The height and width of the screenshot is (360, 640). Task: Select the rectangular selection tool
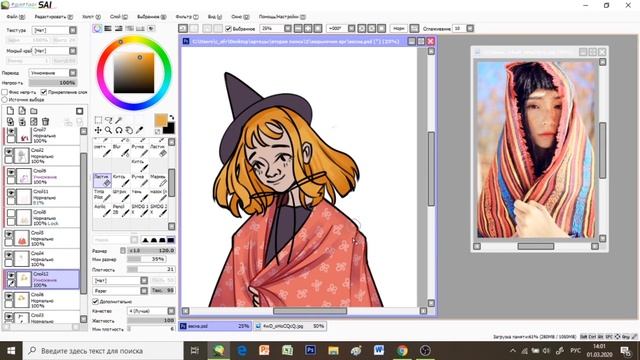(x=98, y=120)
